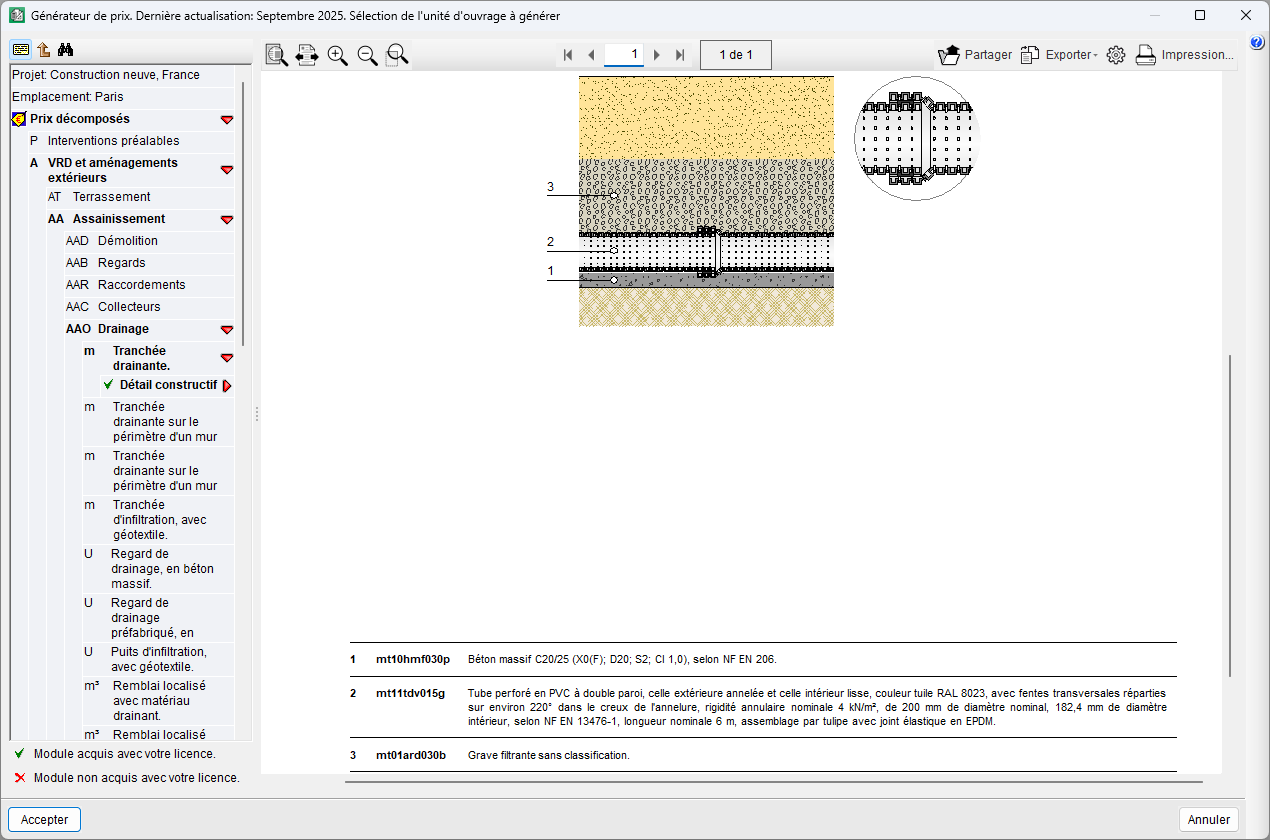Click the zoom out magnifier
1270x840 pixels.
click(367, 56)
